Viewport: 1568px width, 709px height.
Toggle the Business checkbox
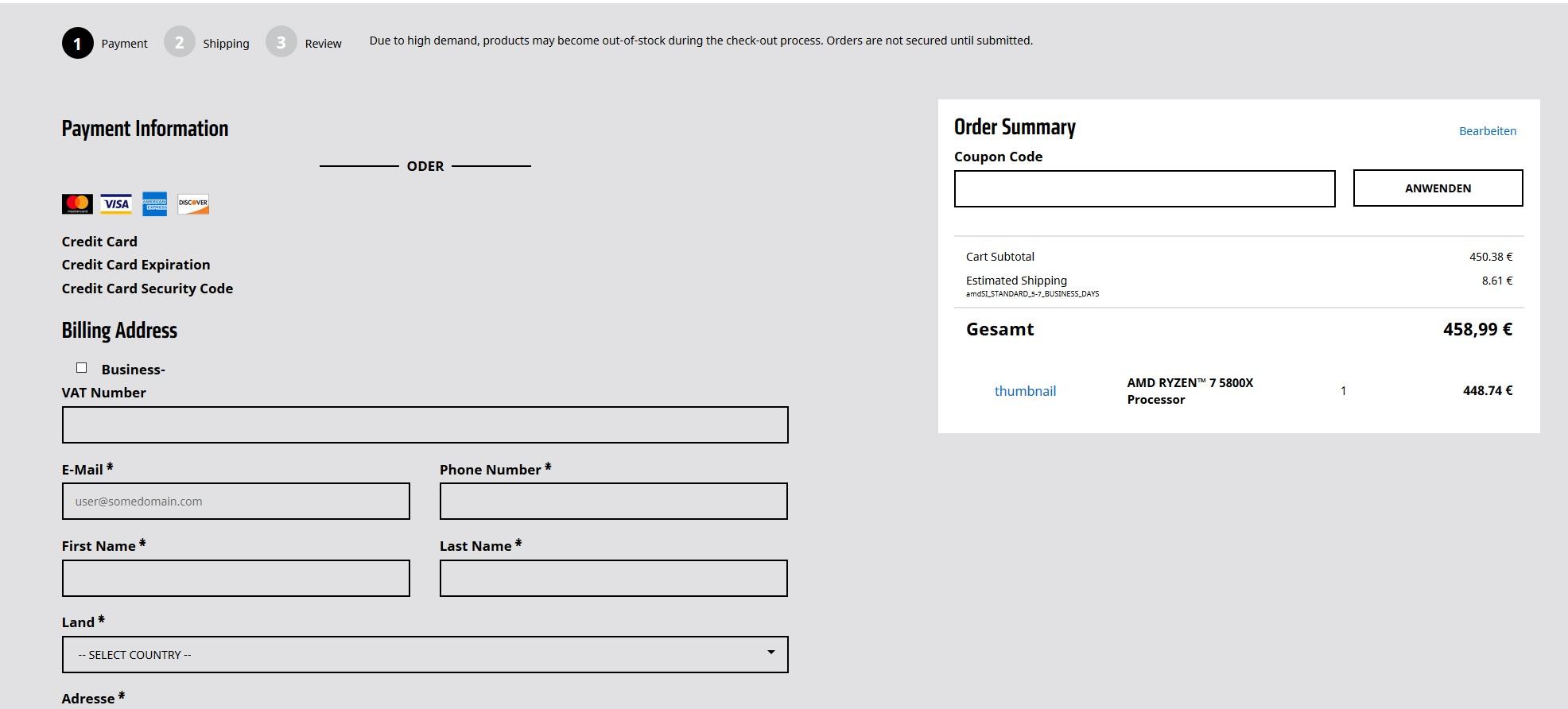point(81,368)
